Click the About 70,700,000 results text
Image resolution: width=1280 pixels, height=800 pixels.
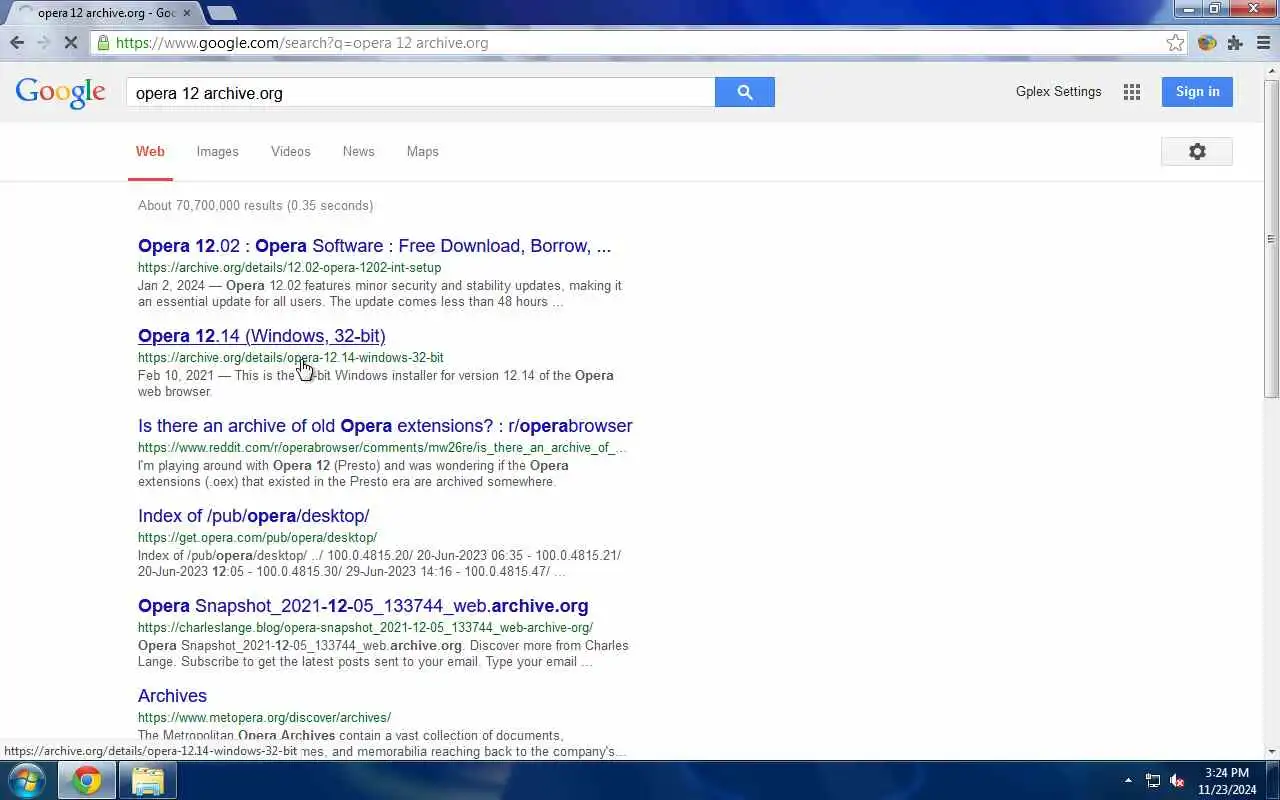pyautogui.click(x=255, y=206)
